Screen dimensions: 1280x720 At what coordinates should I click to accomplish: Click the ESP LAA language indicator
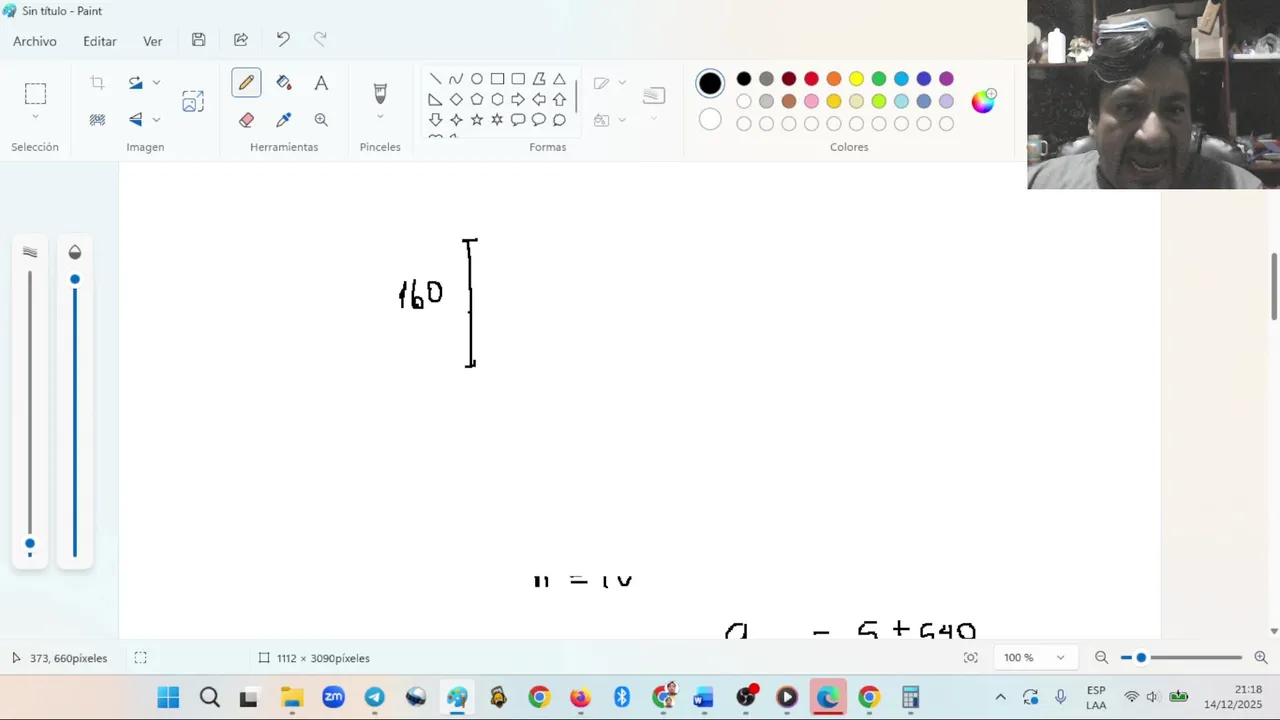tap(1096, 697)
